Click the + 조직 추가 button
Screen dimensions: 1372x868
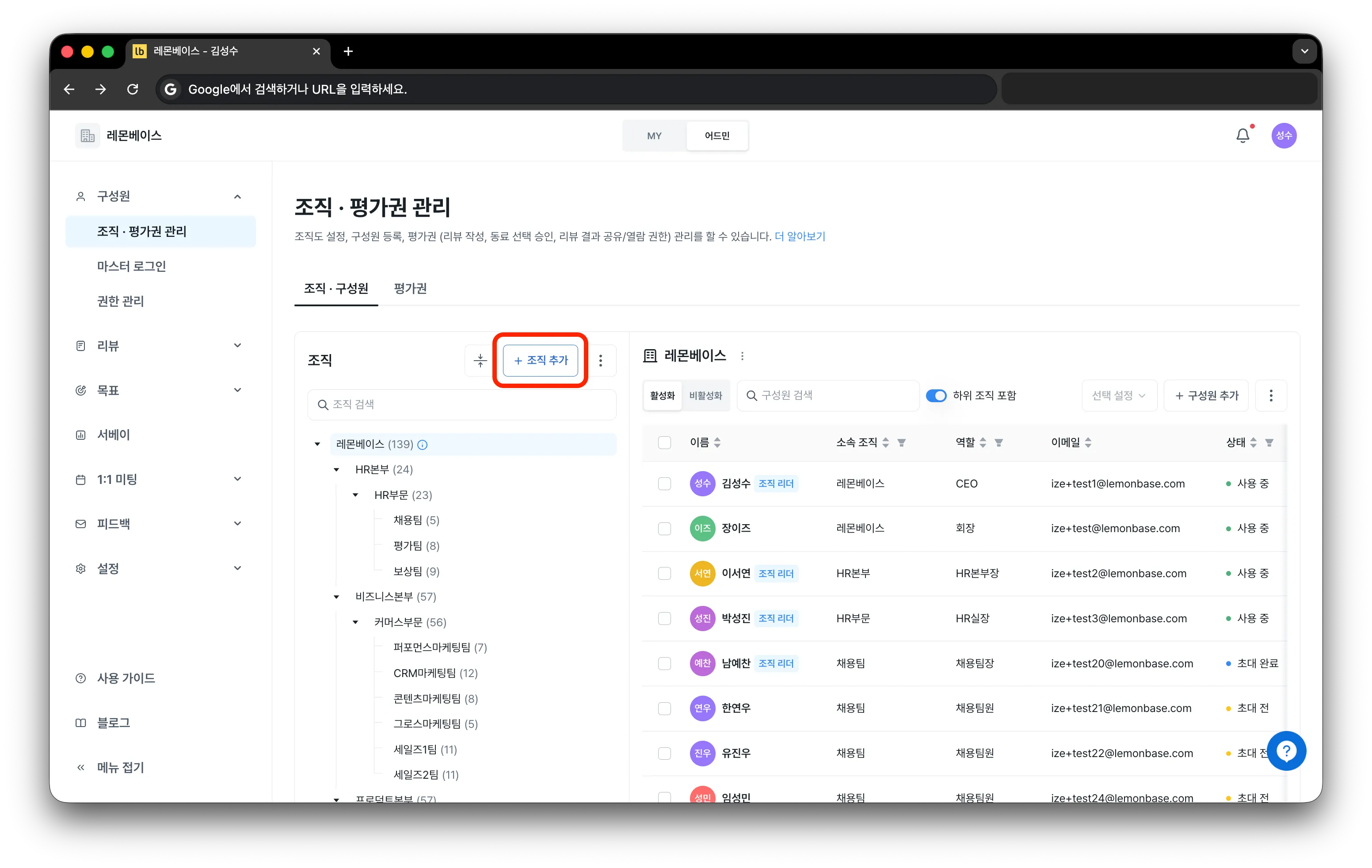[540, 361]
